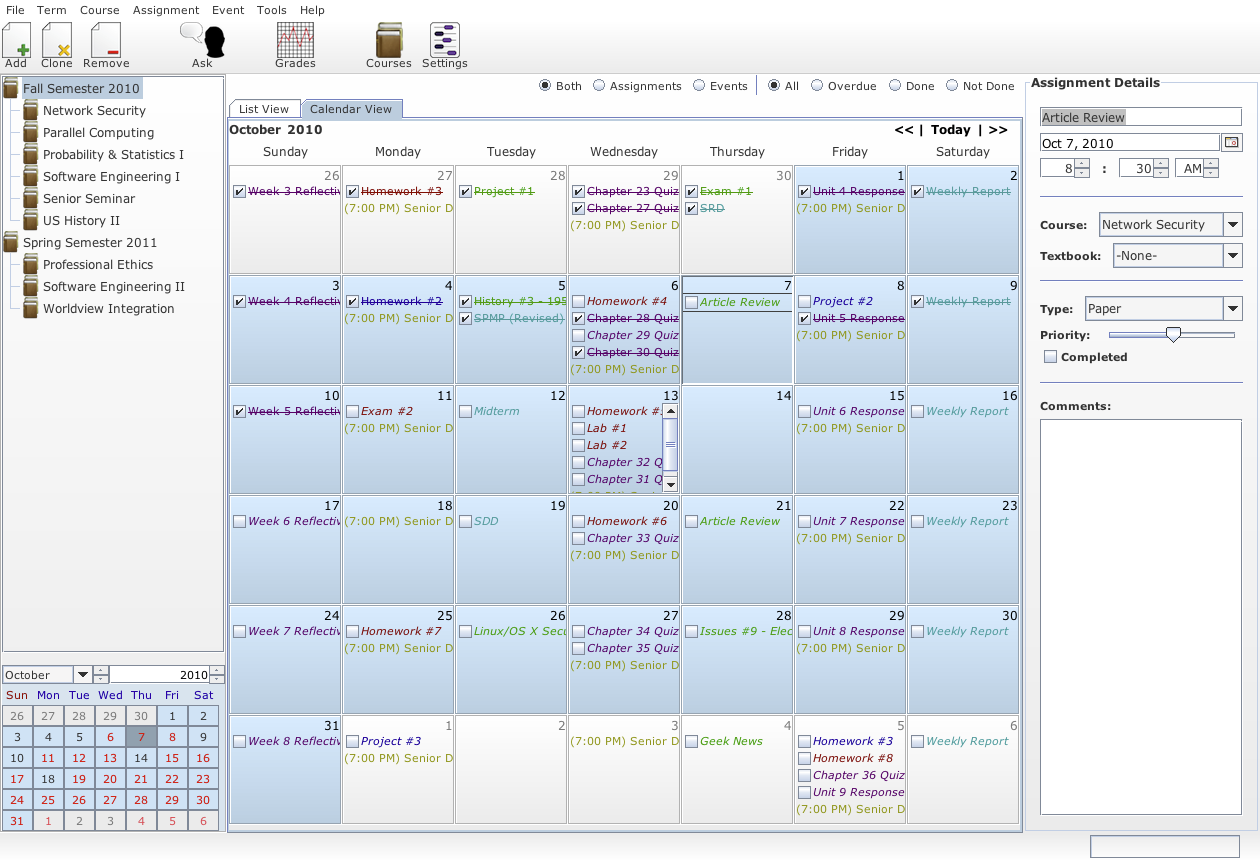The height and width of the screenshot is (860, 1260).
Task: Click the scrollbar in October 13 cell
Action: pos(670,447)
